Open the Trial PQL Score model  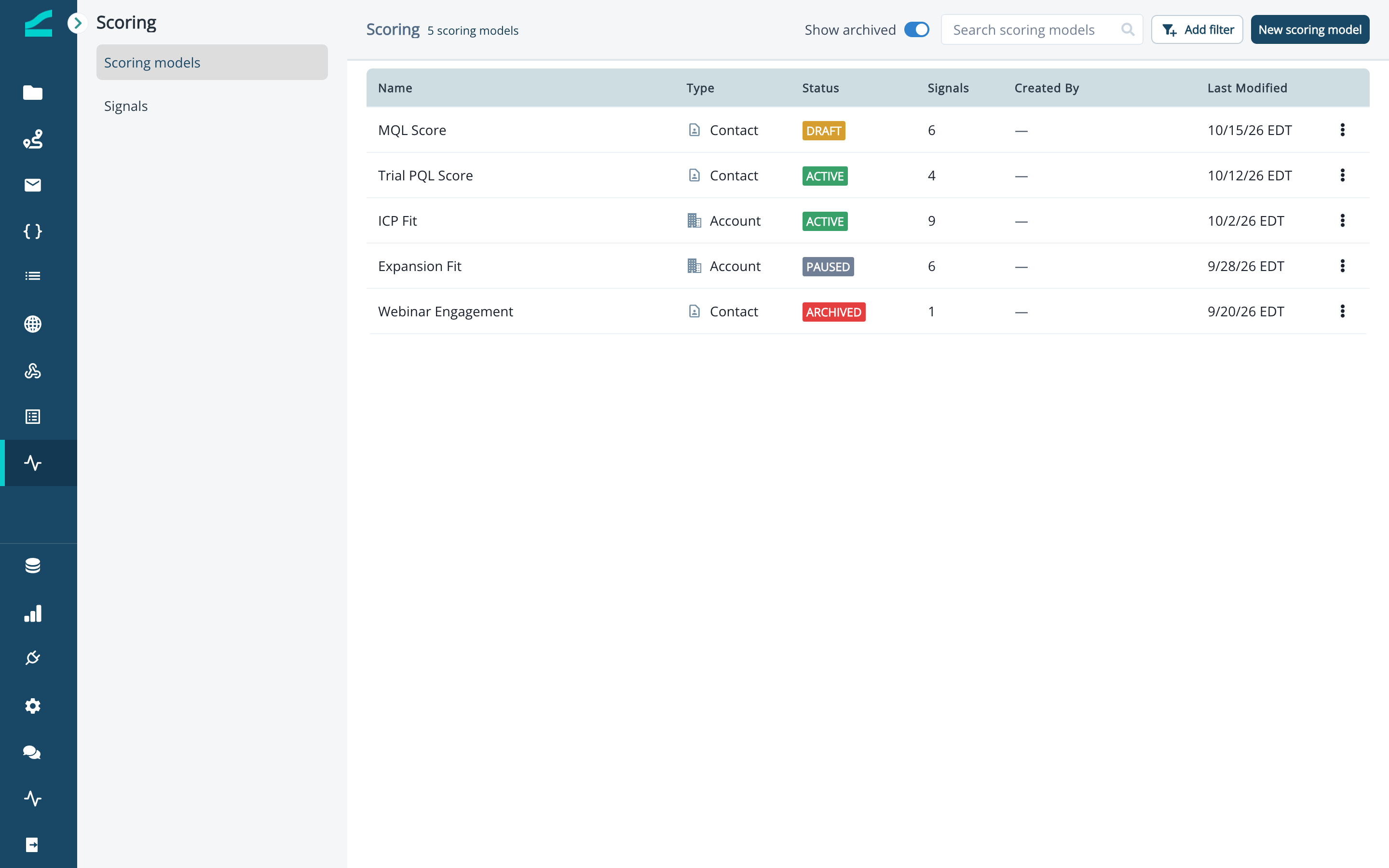pyautogui.click(x=425, y=176)
